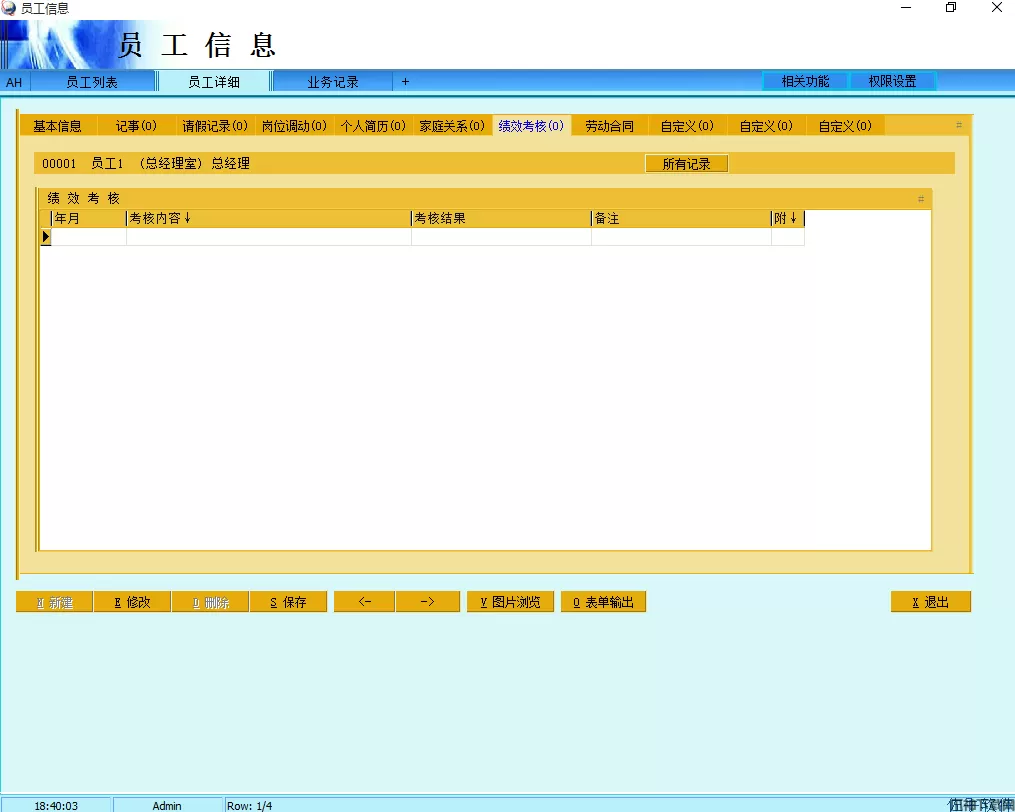Screen dimensions: 1015x812
Task: Add a new page with the + tab
Action: 405,82
